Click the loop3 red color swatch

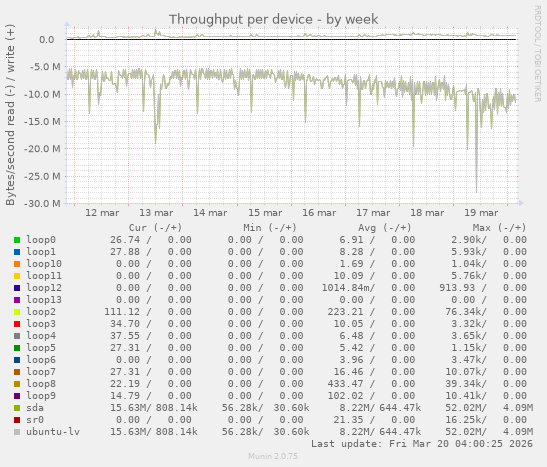(17, 324)
